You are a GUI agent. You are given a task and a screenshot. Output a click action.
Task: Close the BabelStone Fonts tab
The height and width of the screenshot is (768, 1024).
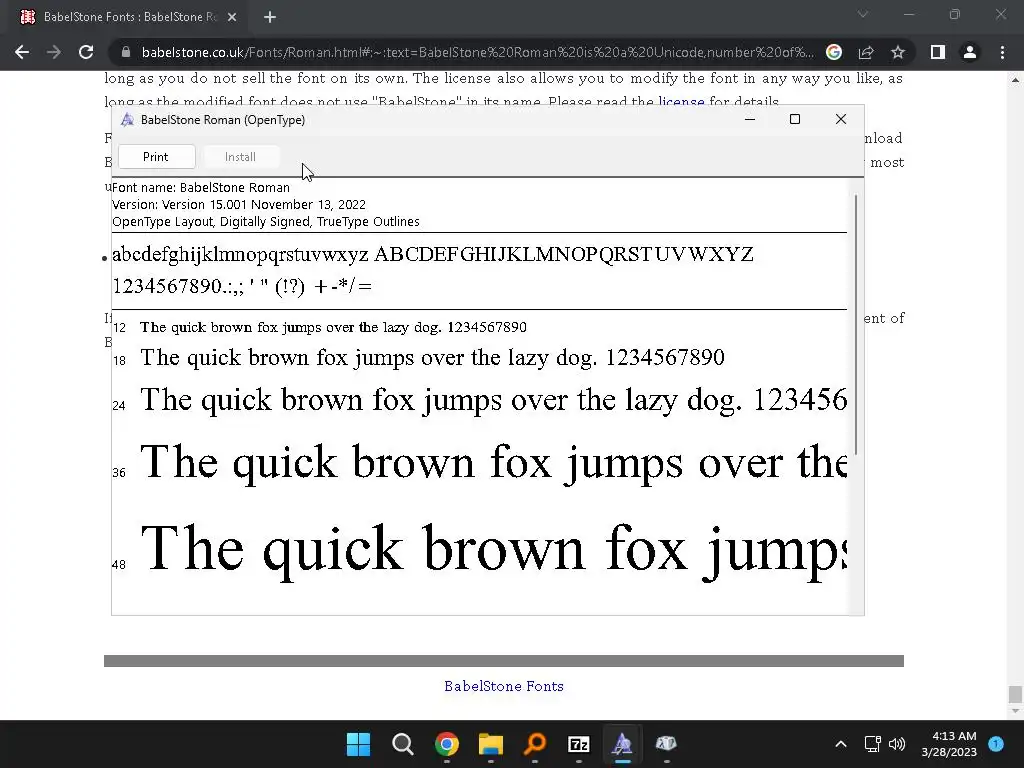click(232, 17)
